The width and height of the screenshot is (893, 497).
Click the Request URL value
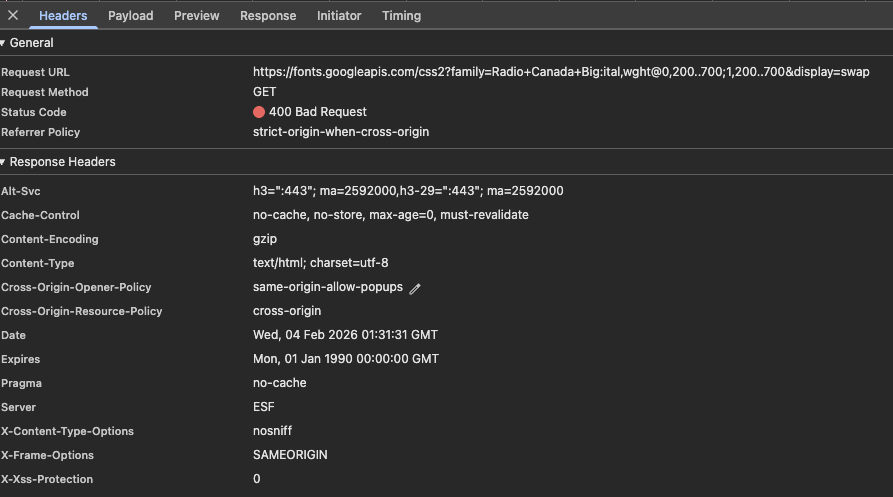click(561, 72)
